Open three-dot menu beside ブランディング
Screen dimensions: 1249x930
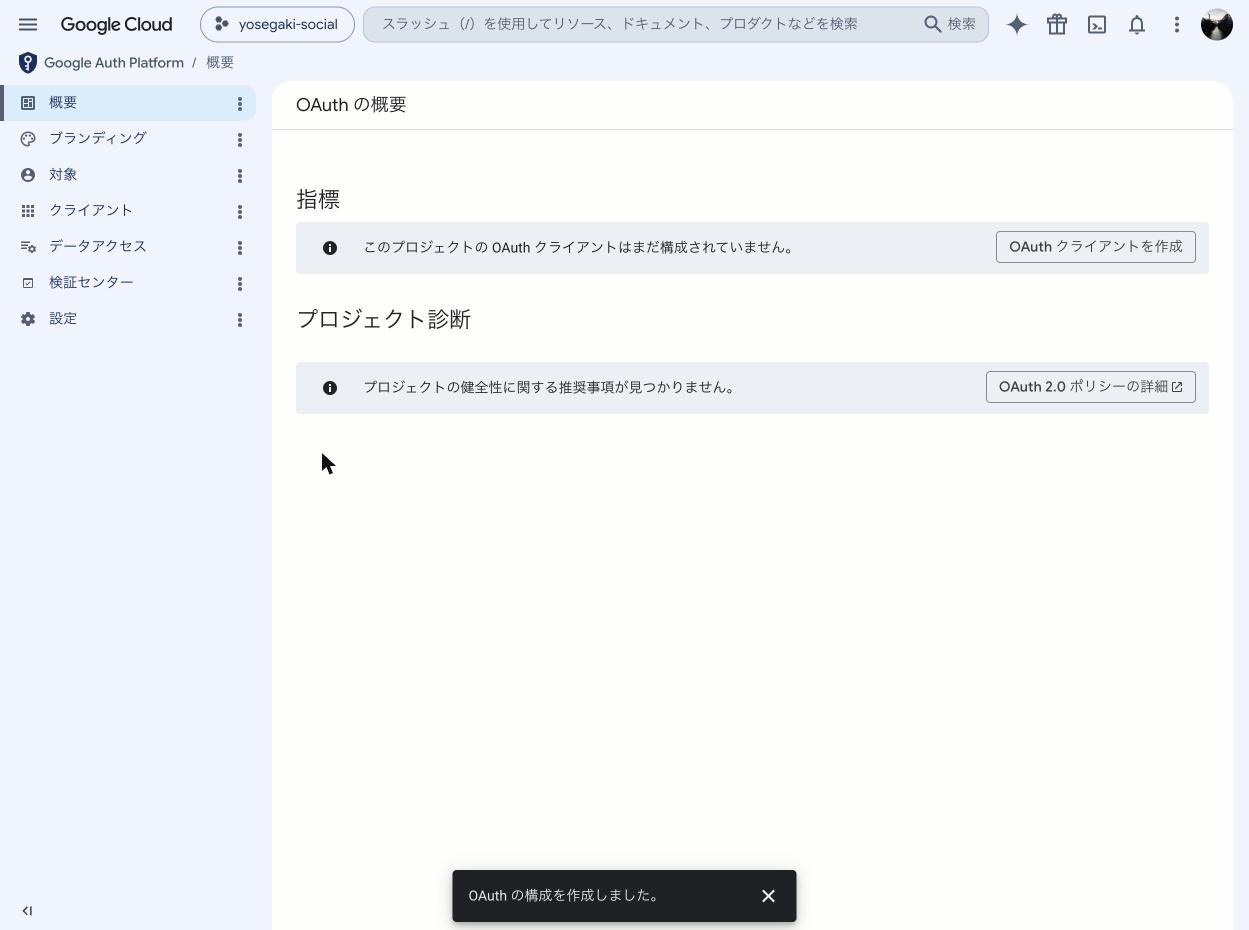[x=240, y=140]
